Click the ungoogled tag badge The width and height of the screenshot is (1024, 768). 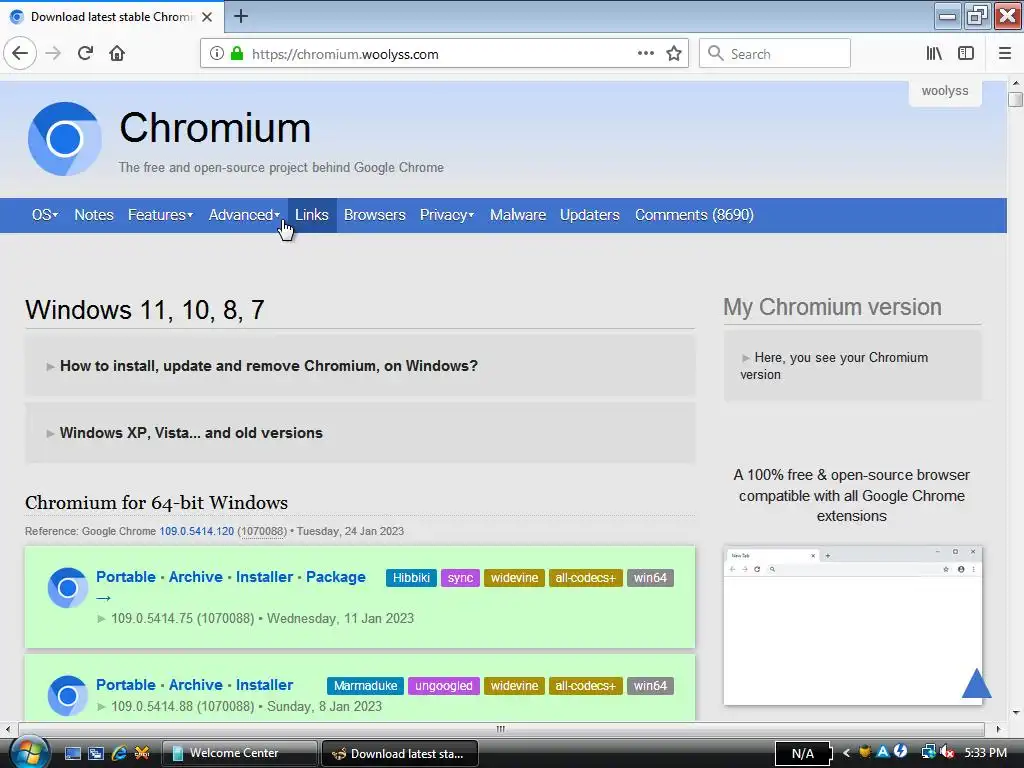(444, 686)
